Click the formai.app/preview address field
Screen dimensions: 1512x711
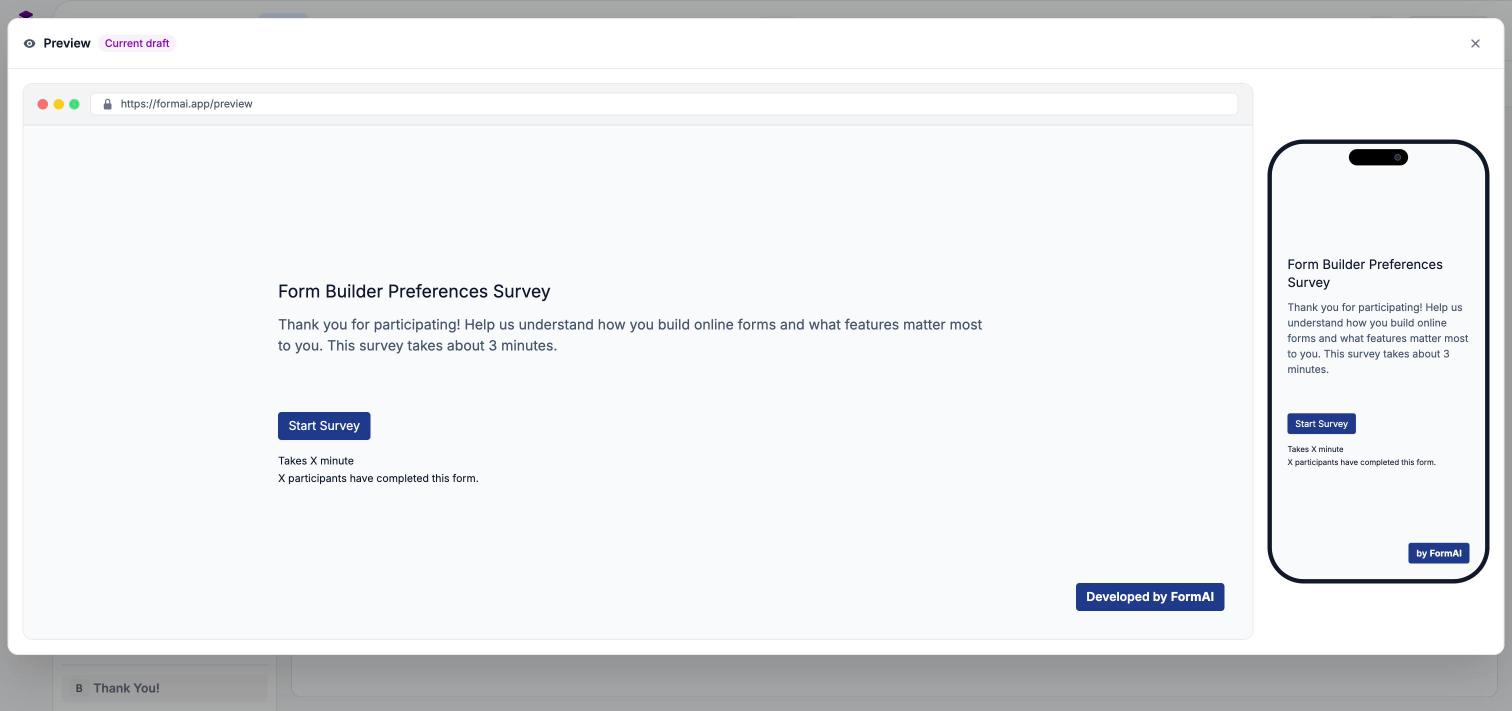pos(664,104)
